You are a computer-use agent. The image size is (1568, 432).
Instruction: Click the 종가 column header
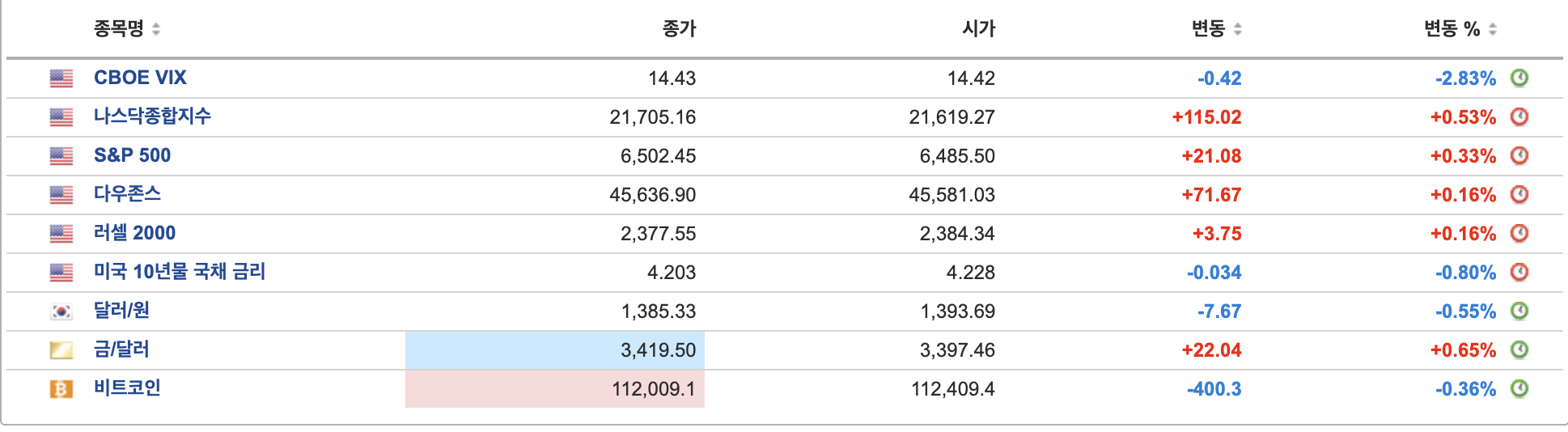[x=679, y=29]
